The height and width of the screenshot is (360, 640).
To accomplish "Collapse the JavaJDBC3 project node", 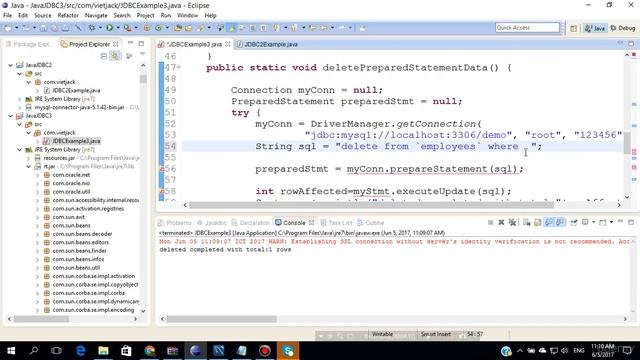I will pyautogui.click(x=11, y=116).
